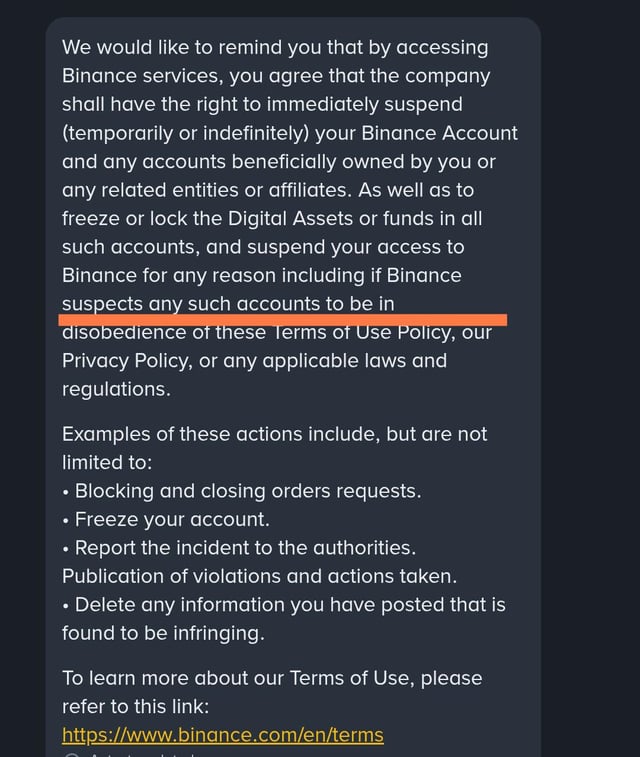The width and height of the screenshot is (640, 757).
Task: Click the 'Privacy Policy, or any applicable laws' line
Action: [254, 361]
